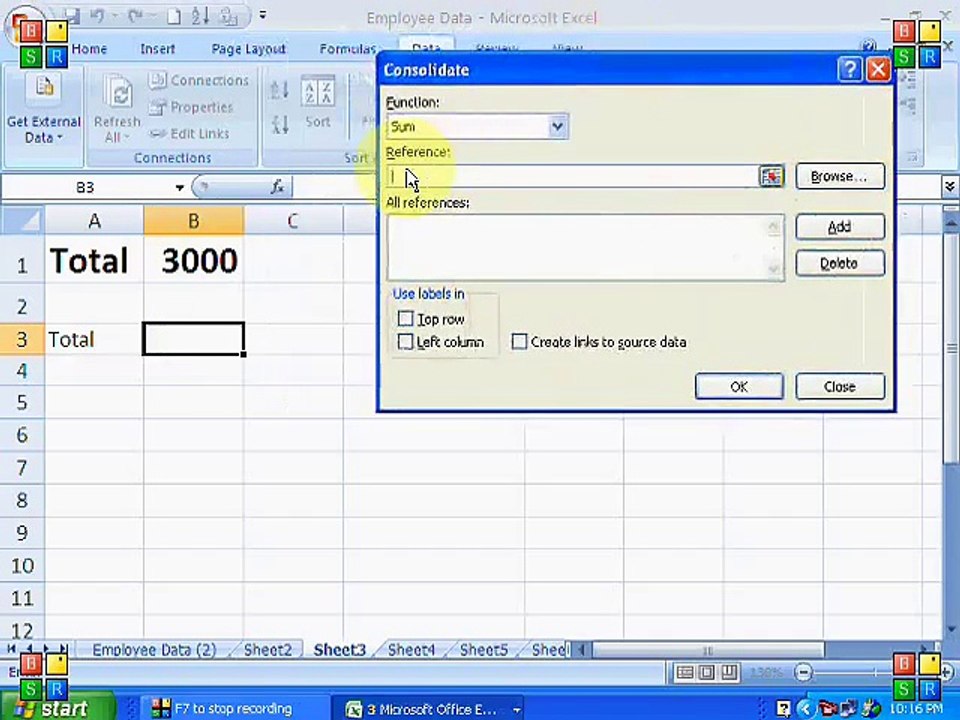
Task: Select column A header
Action: pos(94,220)
